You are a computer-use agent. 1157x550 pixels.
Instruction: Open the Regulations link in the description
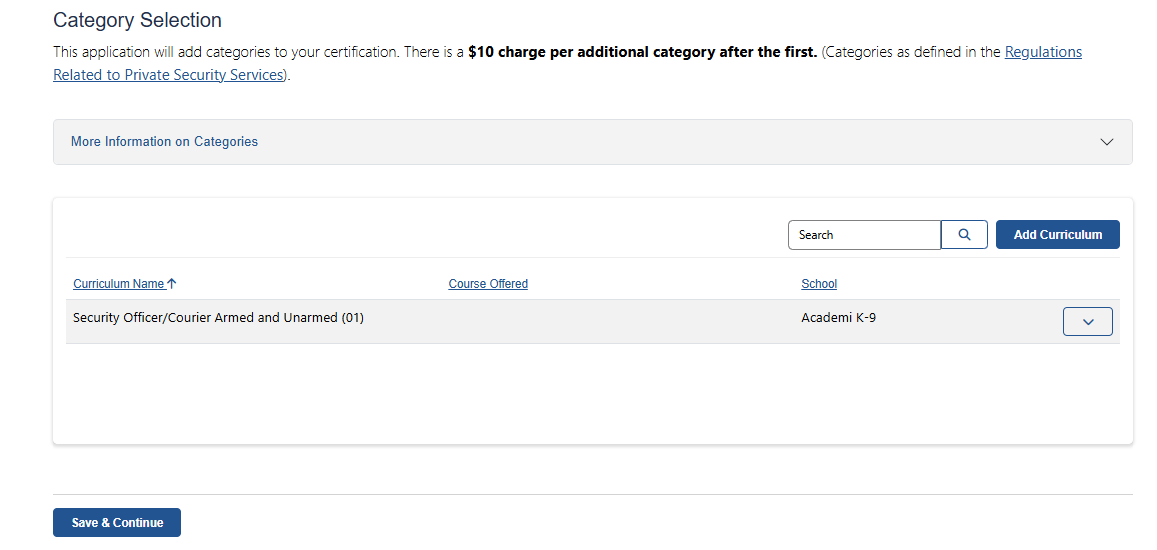[1043, 52]
